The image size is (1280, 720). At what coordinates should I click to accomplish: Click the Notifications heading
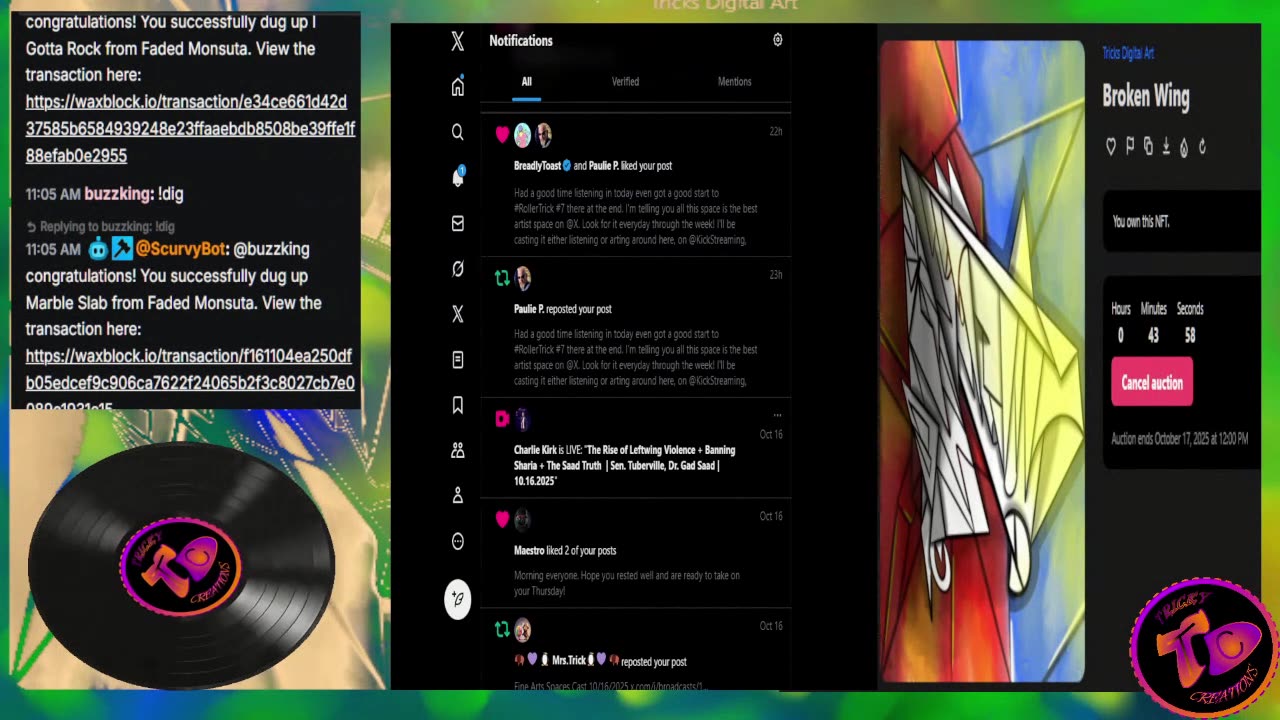pos(521,41)
